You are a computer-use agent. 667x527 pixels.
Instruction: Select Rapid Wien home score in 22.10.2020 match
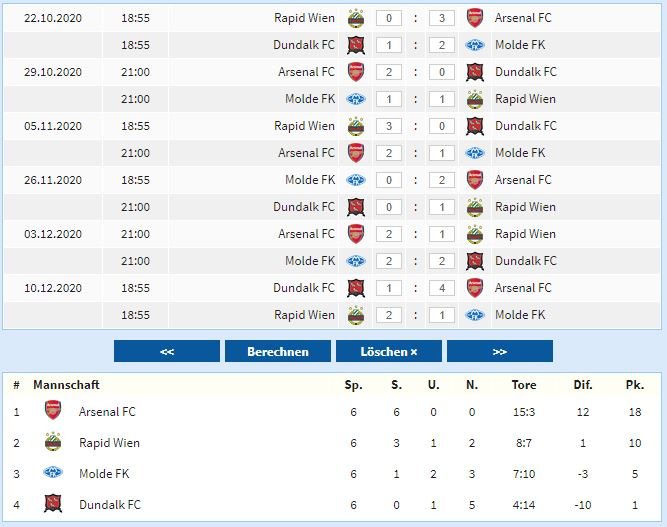pyautogui.click(x=389, y=18)
